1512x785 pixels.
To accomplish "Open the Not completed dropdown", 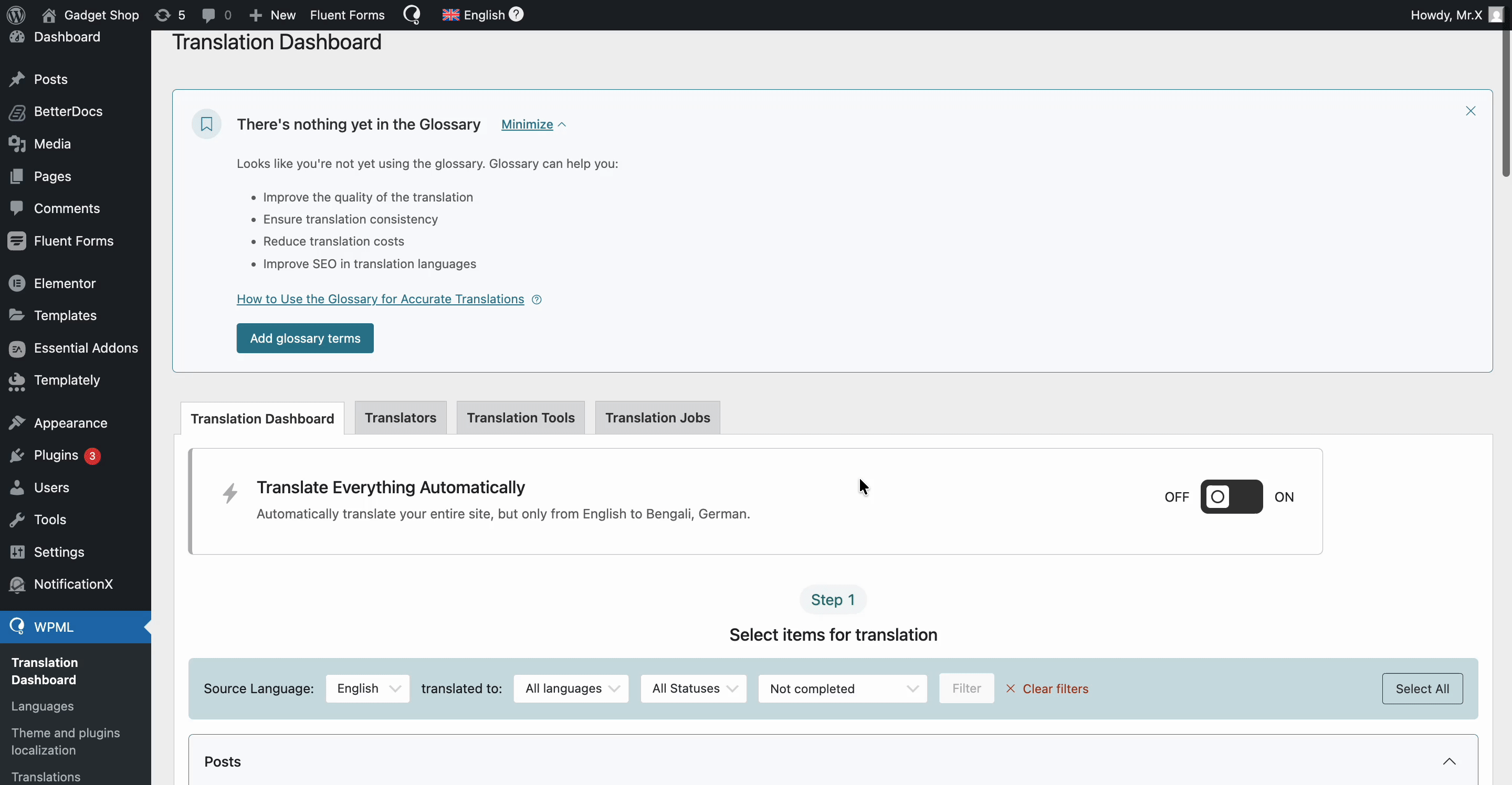I will 843,688.
